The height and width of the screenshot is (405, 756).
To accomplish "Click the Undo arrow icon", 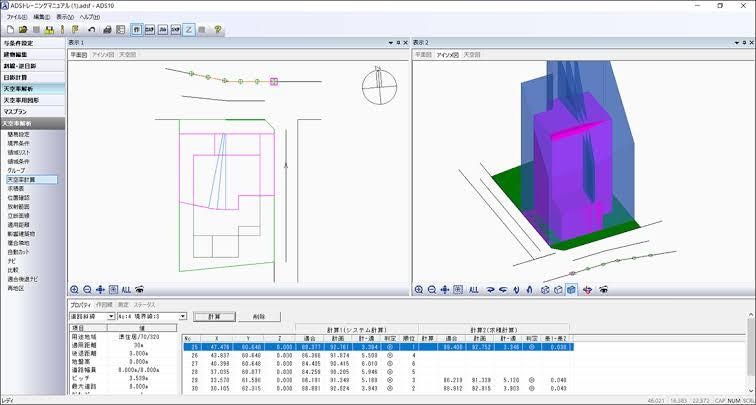I will 92,30.
